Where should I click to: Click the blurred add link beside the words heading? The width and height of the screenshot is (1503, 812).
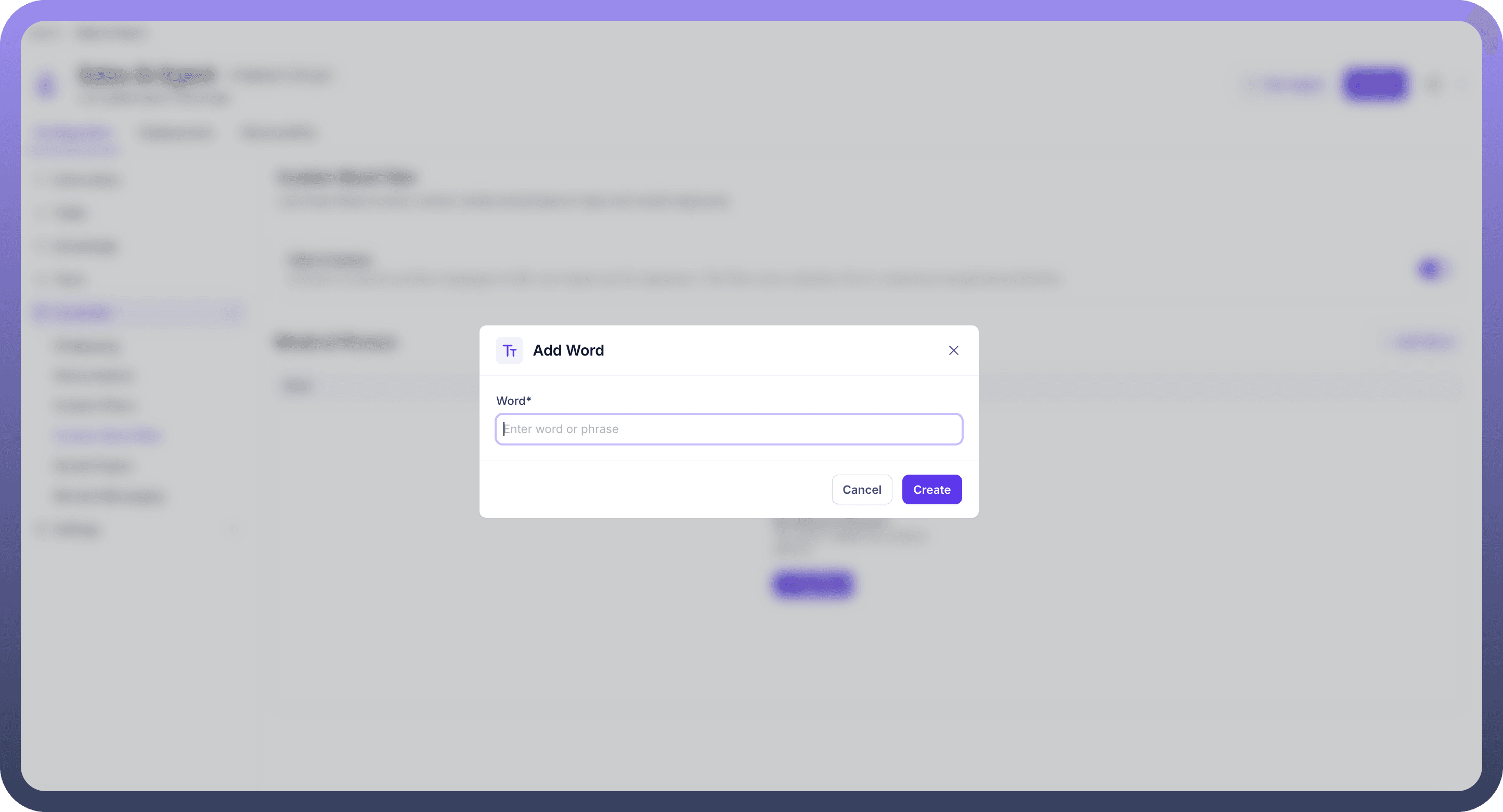pos(1423,341)
